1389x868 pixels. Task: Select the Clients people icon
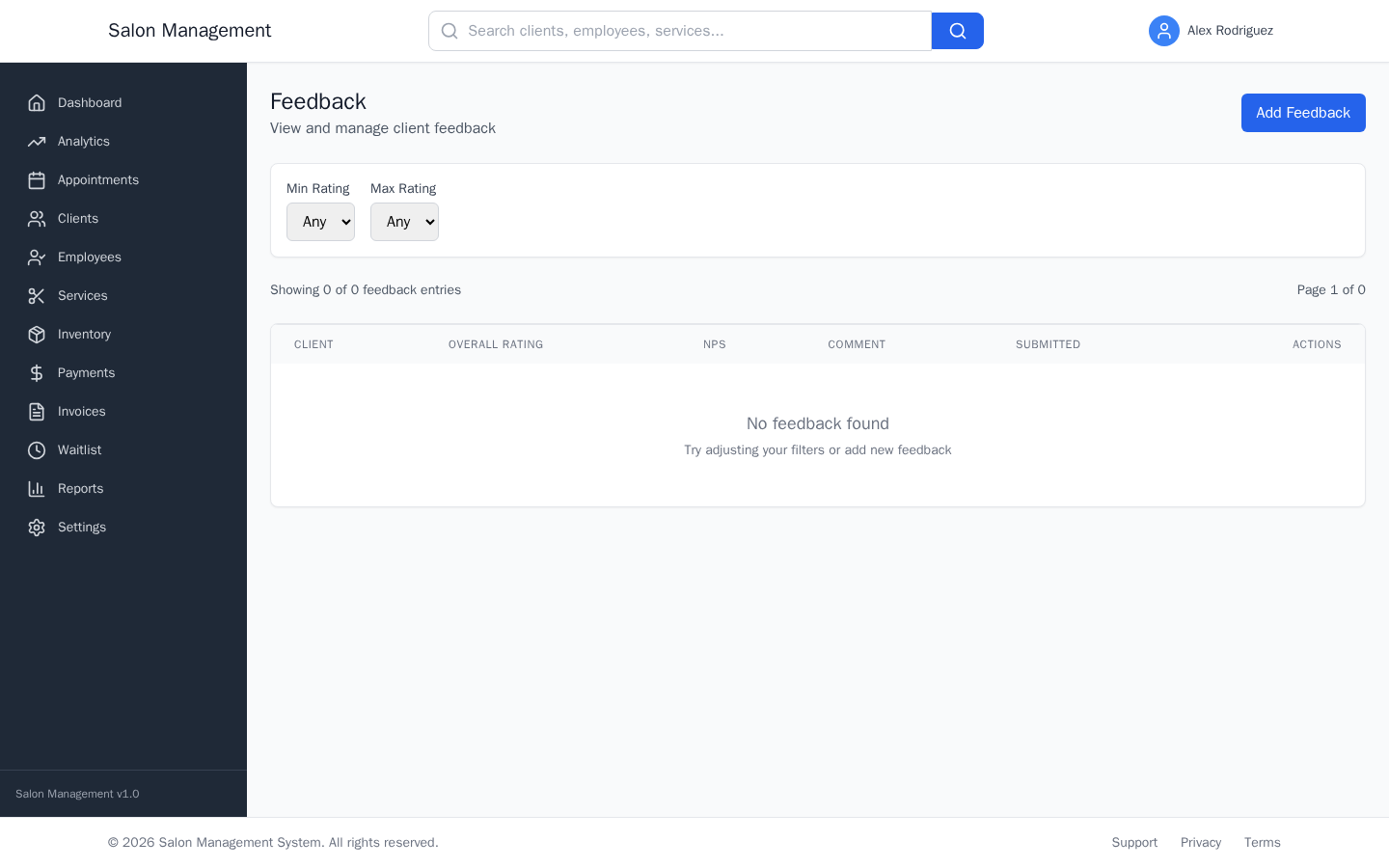[37, 218]
